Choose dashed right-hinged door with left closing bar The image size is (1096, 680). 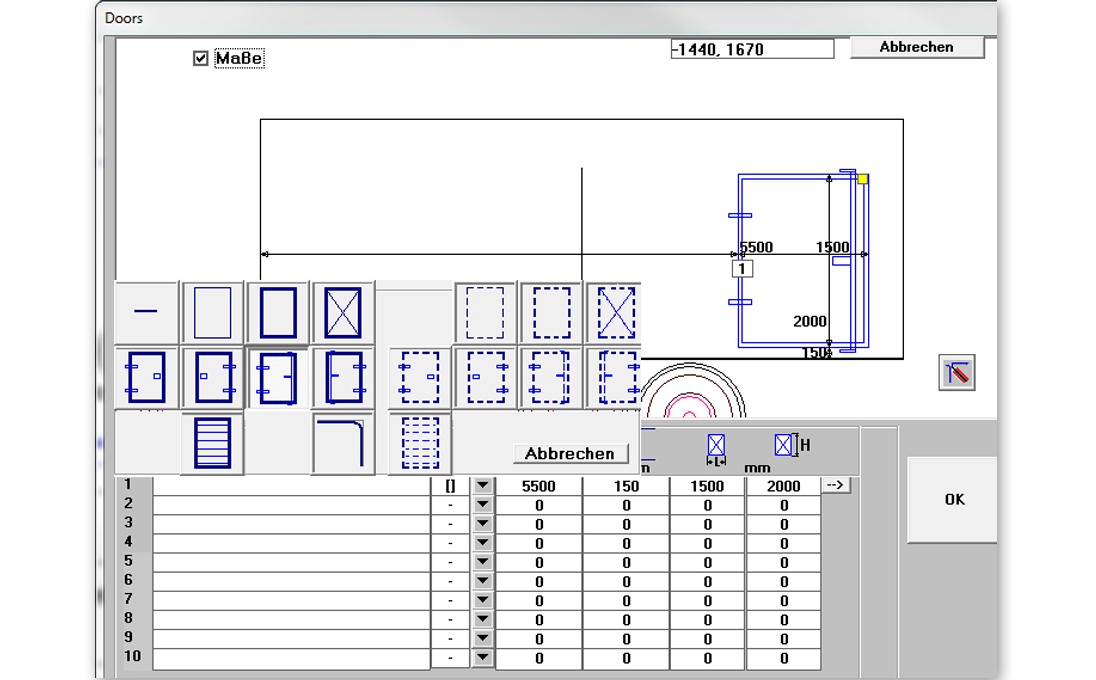point(614,377)
